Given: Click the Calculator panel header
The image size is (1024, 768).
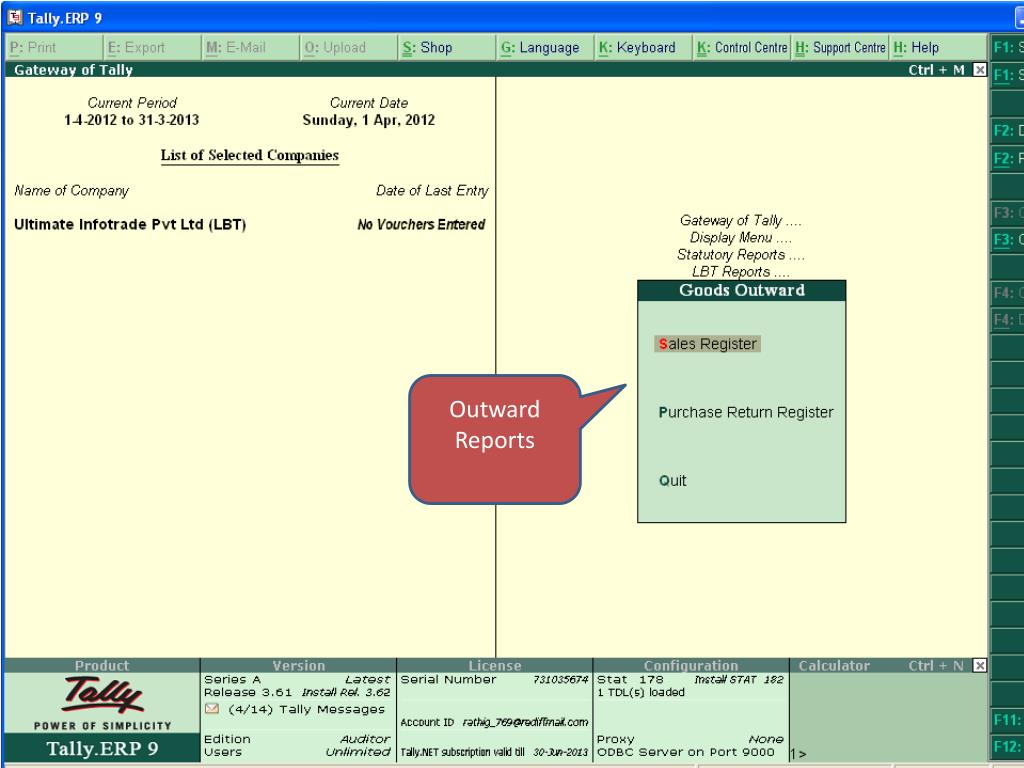Looking at the screenshot, I should coord(834,665).
